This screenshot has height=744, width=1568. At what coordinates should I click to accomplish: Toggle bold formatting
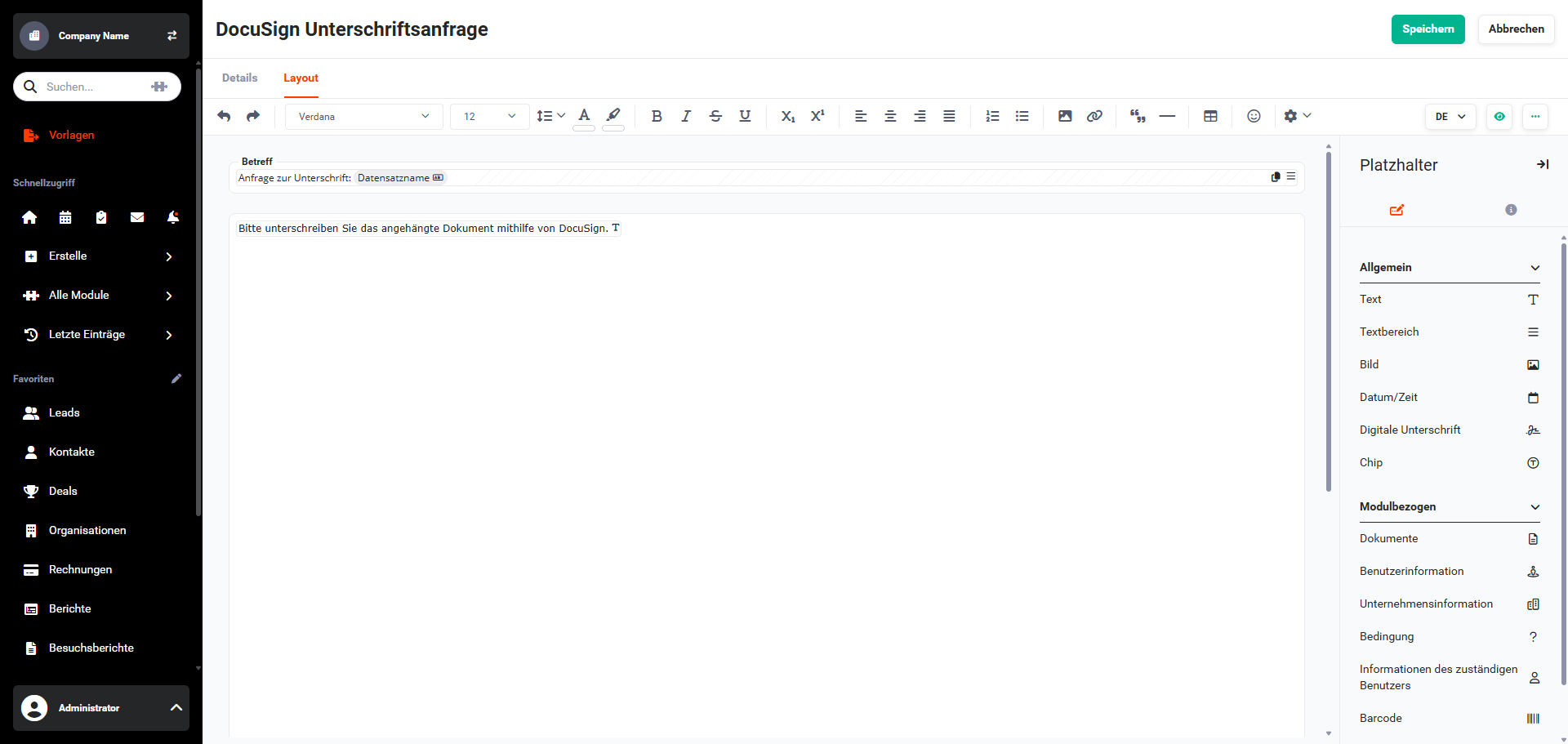click(657, 116)
